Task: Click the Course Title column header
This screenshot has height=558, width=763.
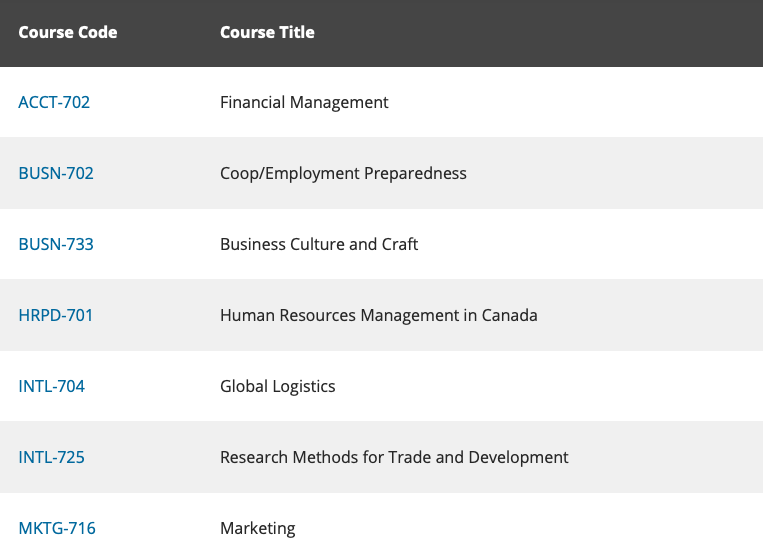Action: coord(267,32)
